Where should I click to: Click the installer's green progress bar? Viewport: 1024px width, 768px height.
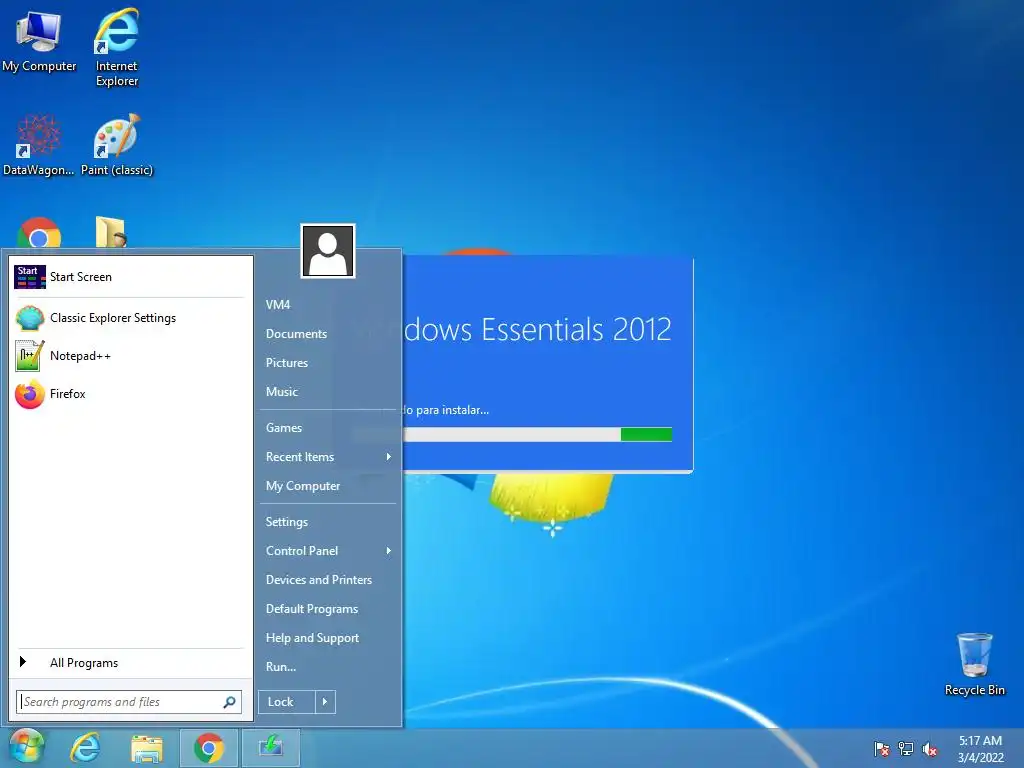coord(646,435)
